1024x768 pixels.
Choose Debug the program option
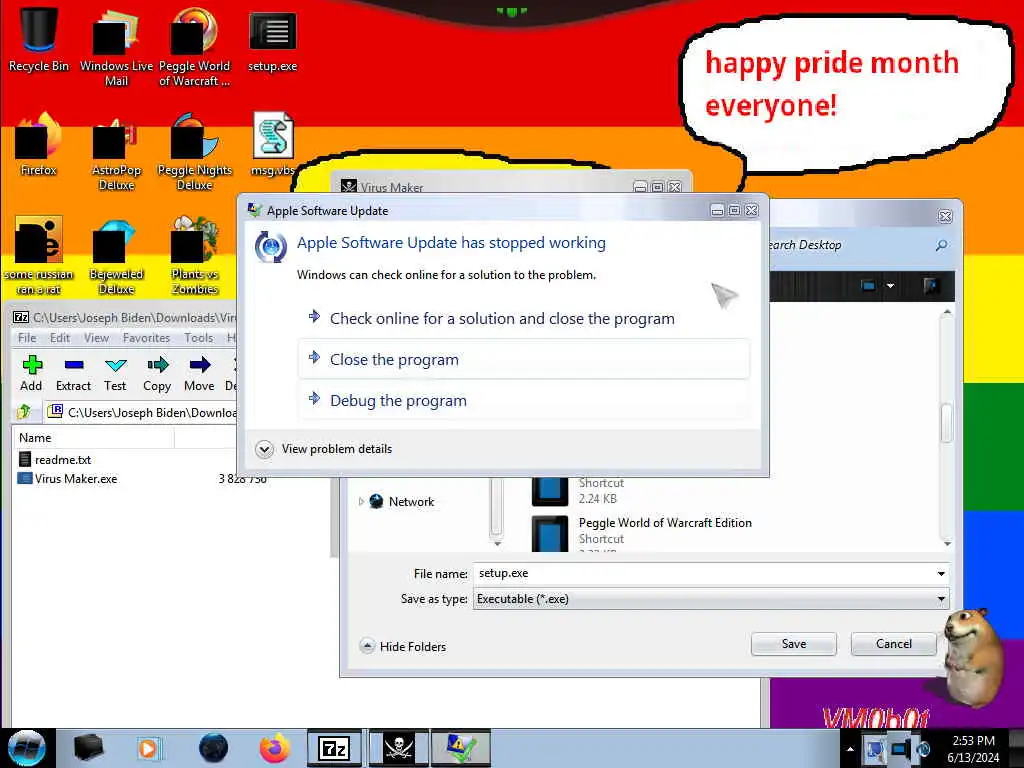click(523, 400)
